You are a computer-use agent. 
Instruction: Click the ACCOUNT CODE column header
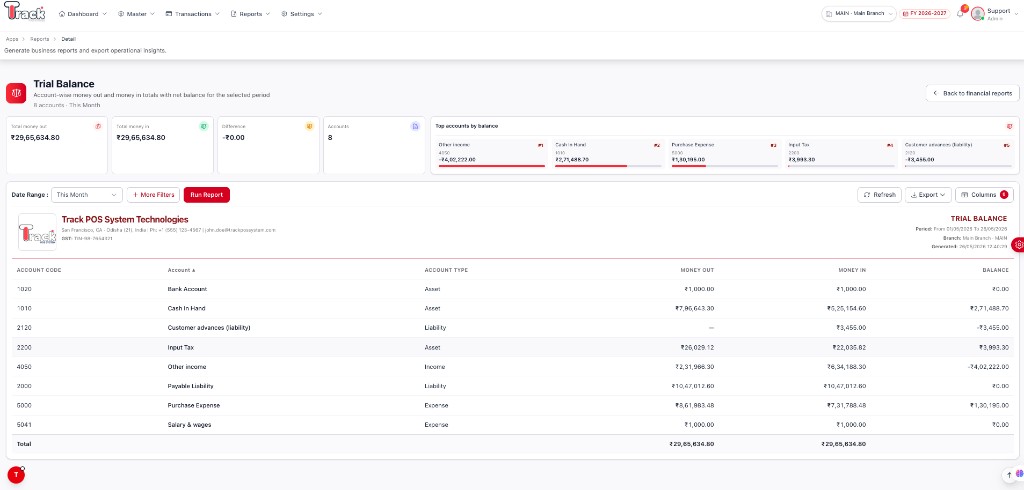coord(39,270)
